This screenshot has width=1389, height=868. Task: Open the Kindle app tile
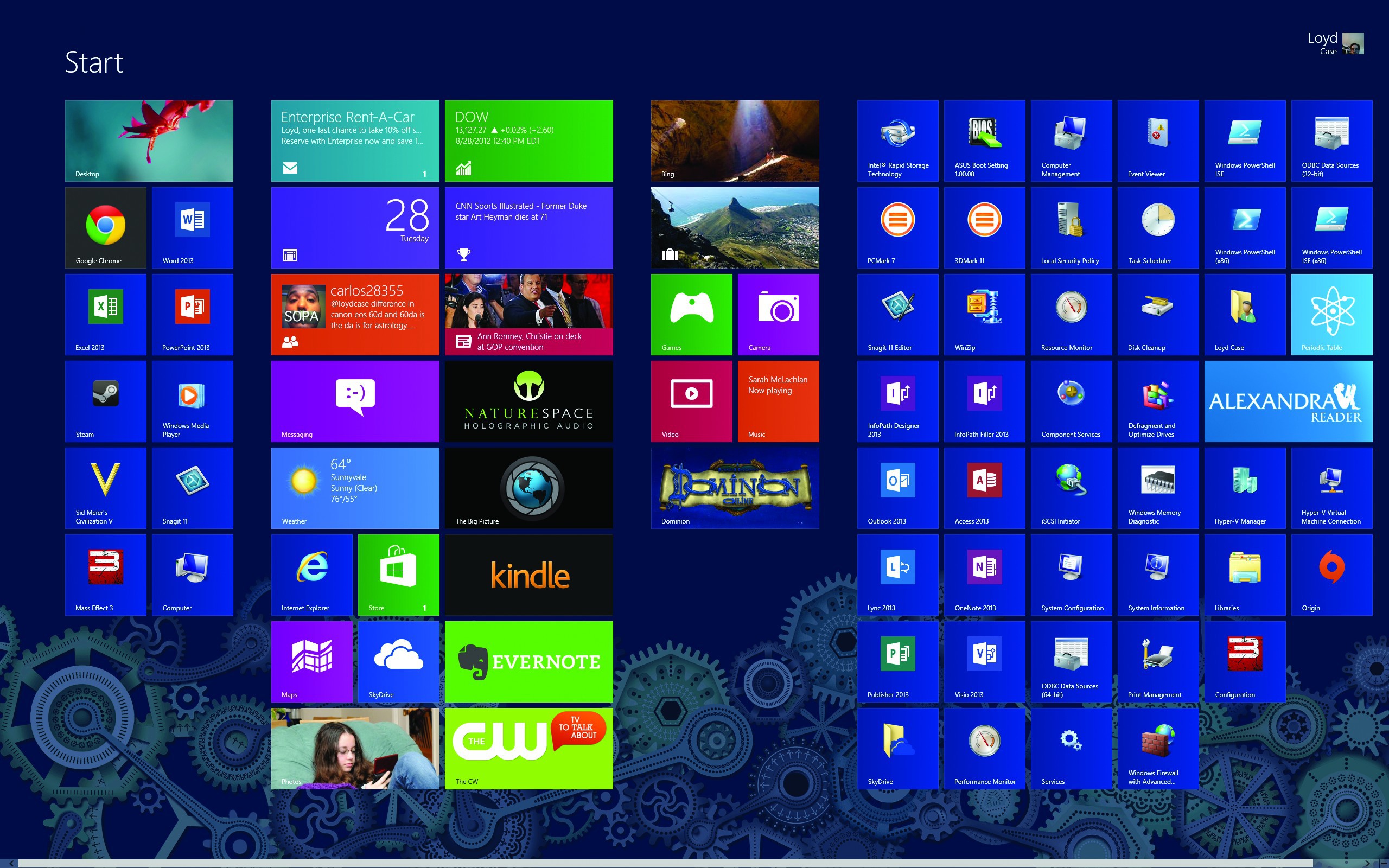528,575
